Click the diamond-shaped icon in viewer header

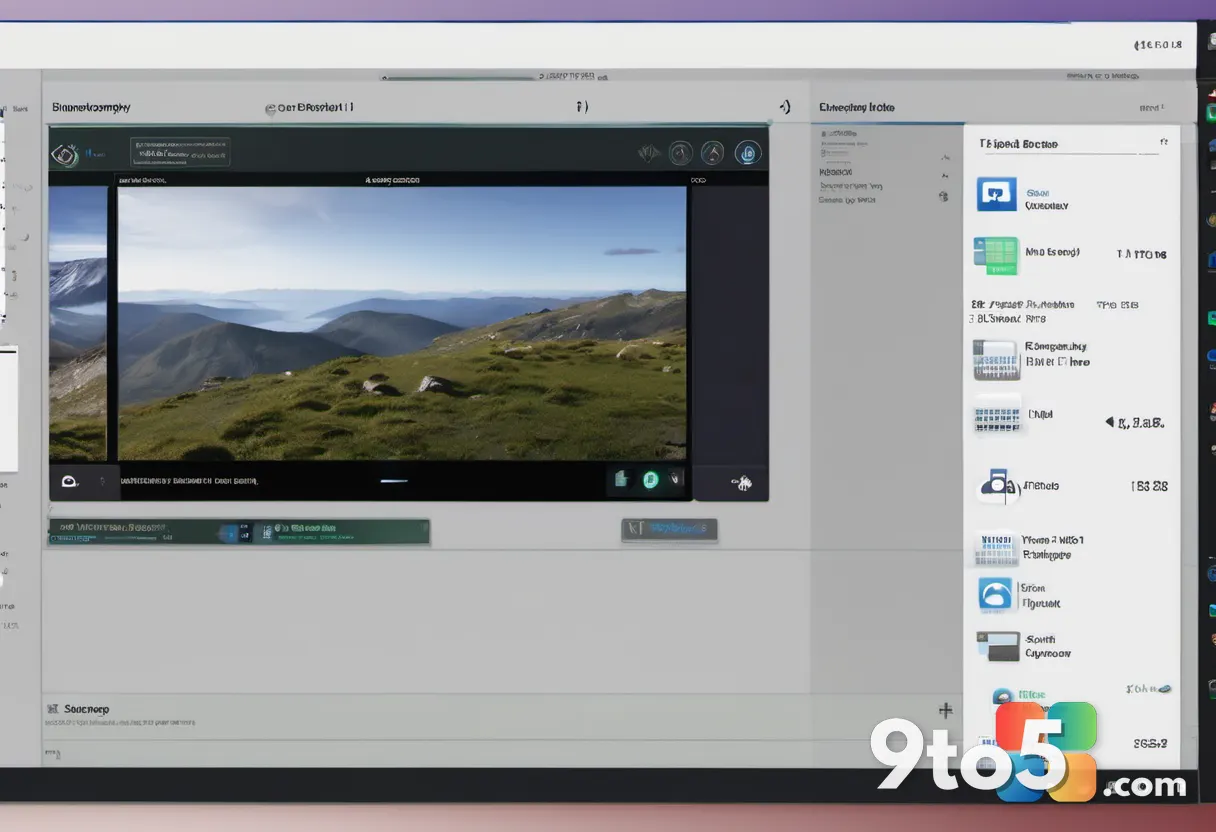pyautogui.click(x=649, y=153)
